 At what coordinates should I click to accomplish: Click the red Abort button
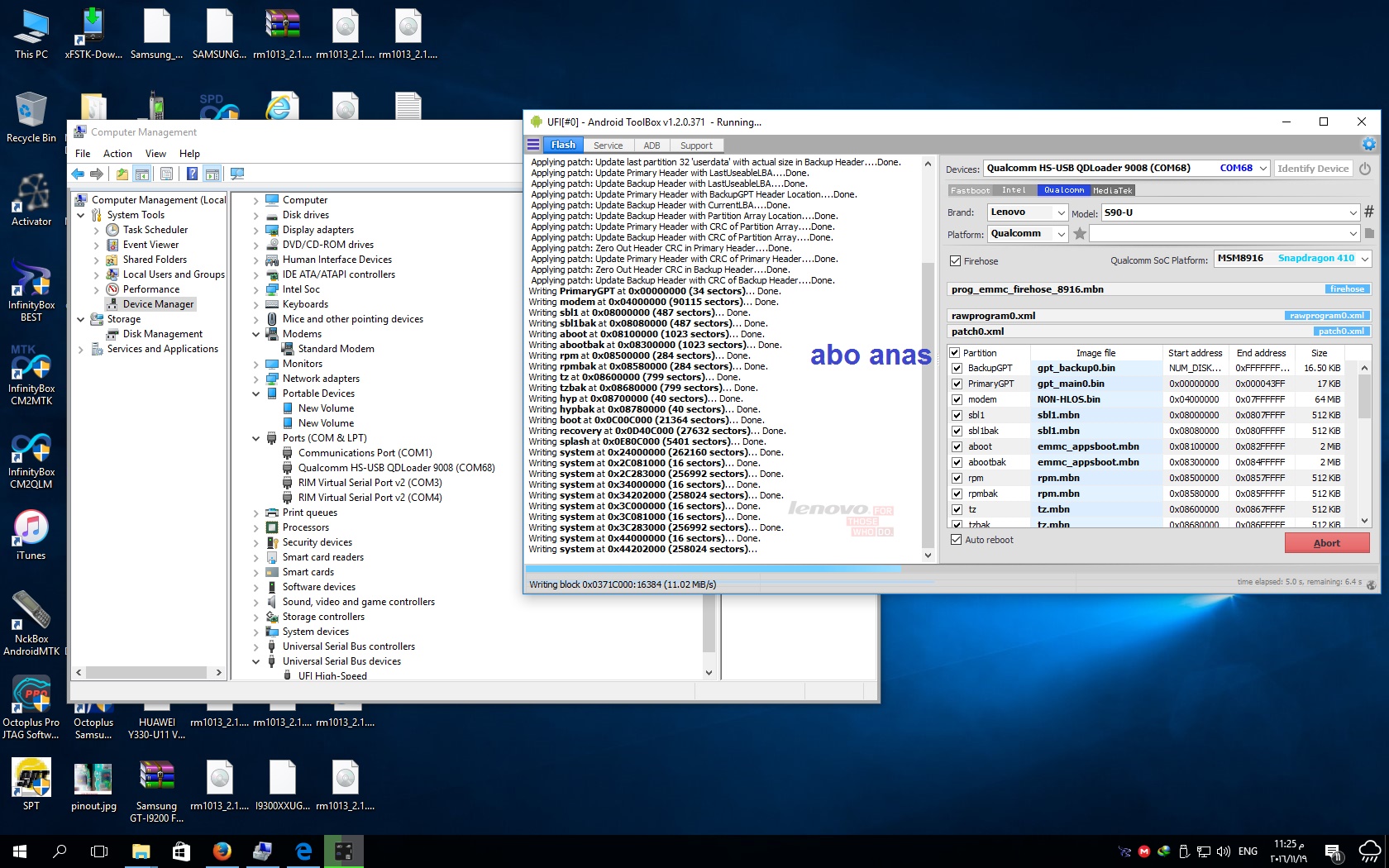coord(1326,543)
